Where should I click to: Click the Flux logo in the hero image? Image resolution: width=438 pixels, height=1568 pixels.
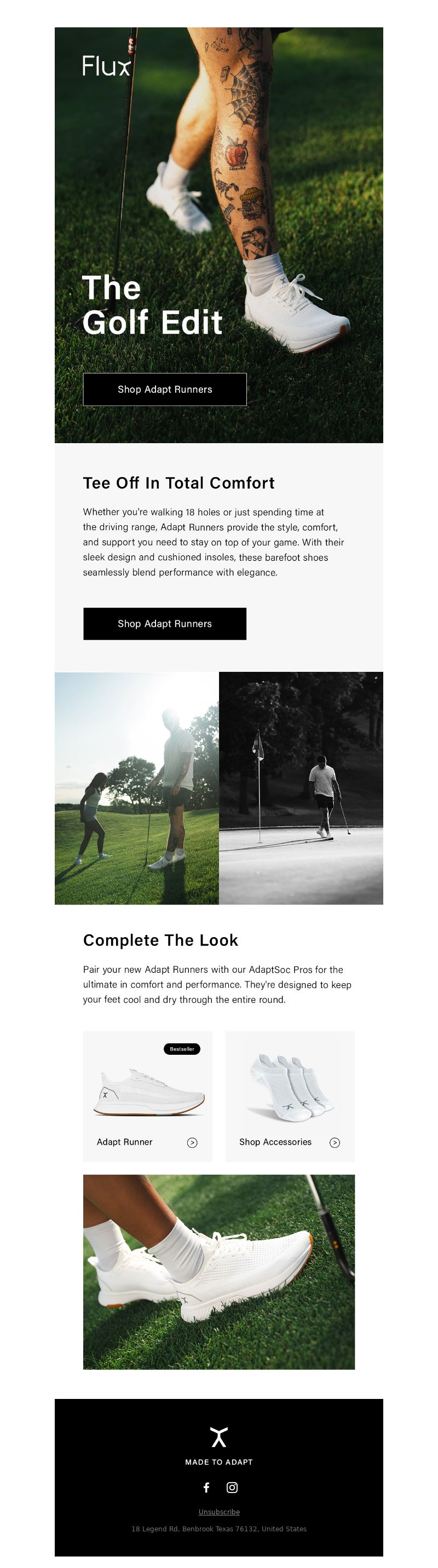pyautogui.click(x=107, y=66)
